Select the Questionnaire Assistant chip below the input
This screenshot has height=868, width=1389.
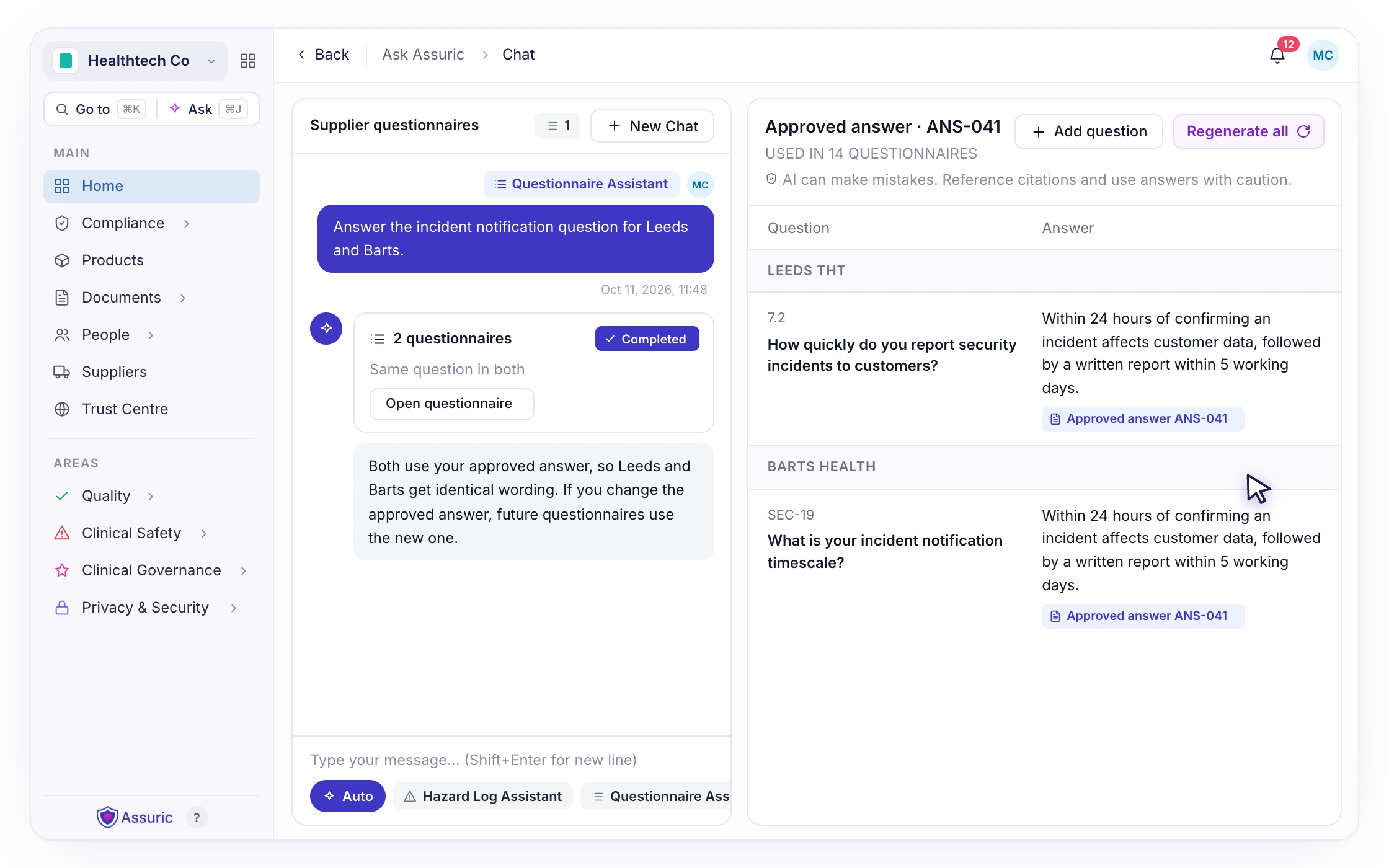656,796
